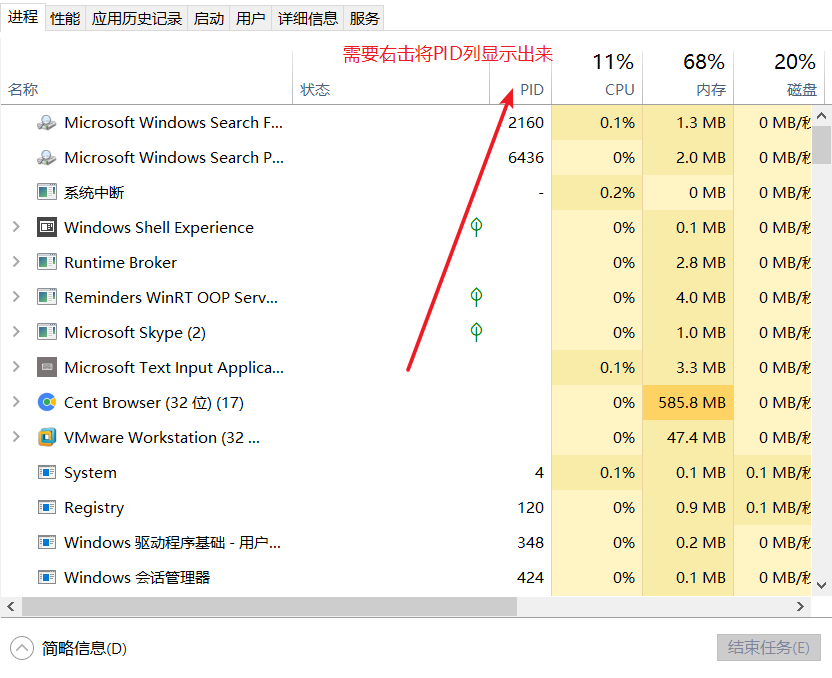
Task: Click PID value 348
Action: tap(531, 542)
